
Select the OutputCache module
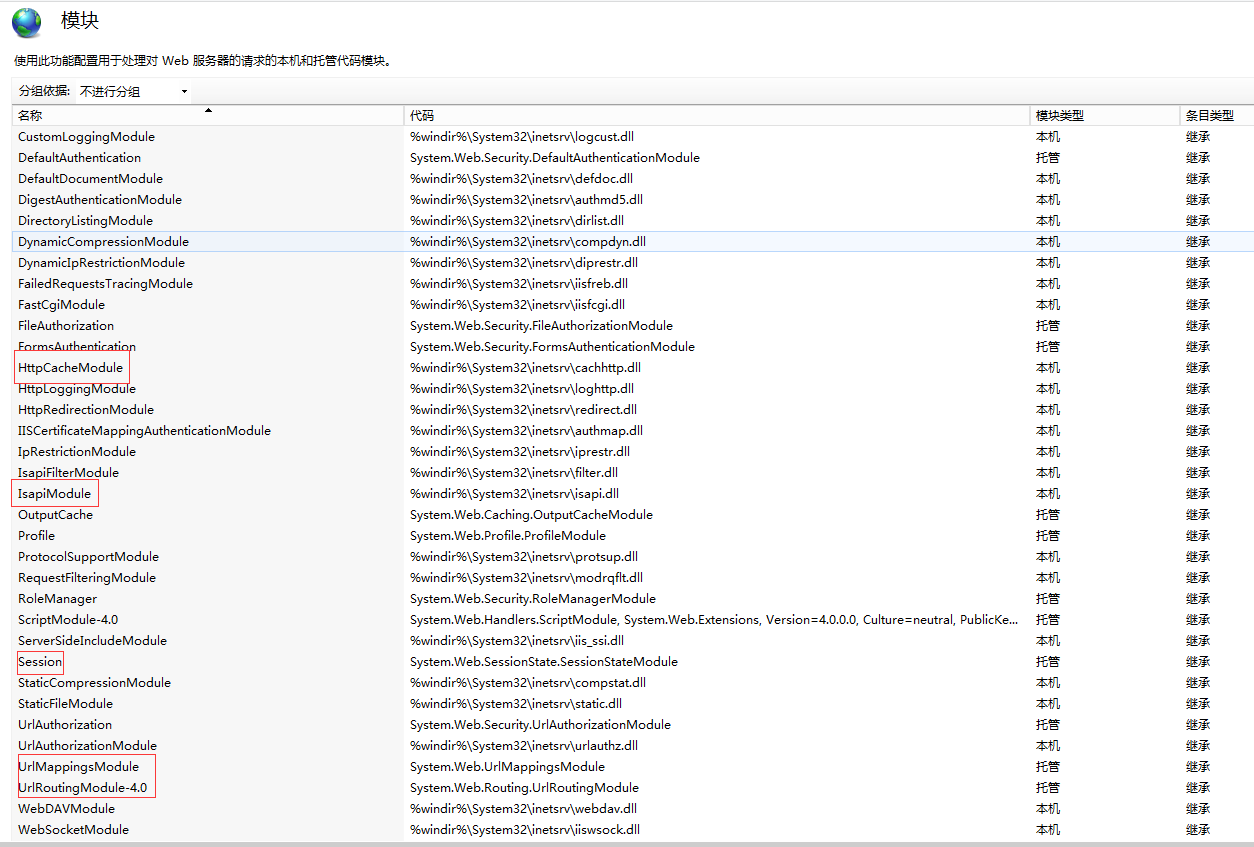click(x=55, y=514)
